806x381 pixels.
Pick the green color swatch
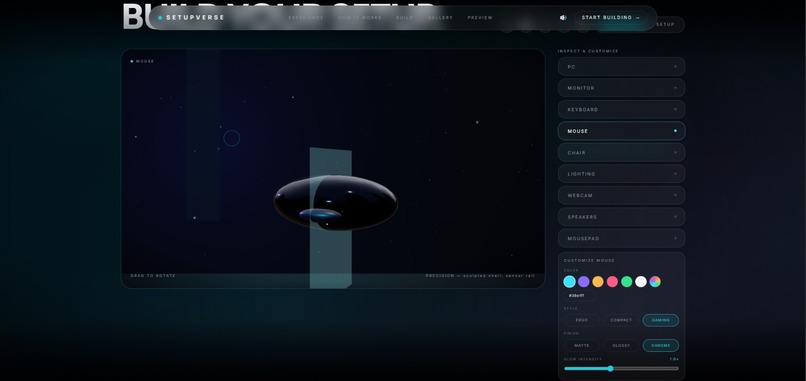click(x=627, y=281)
